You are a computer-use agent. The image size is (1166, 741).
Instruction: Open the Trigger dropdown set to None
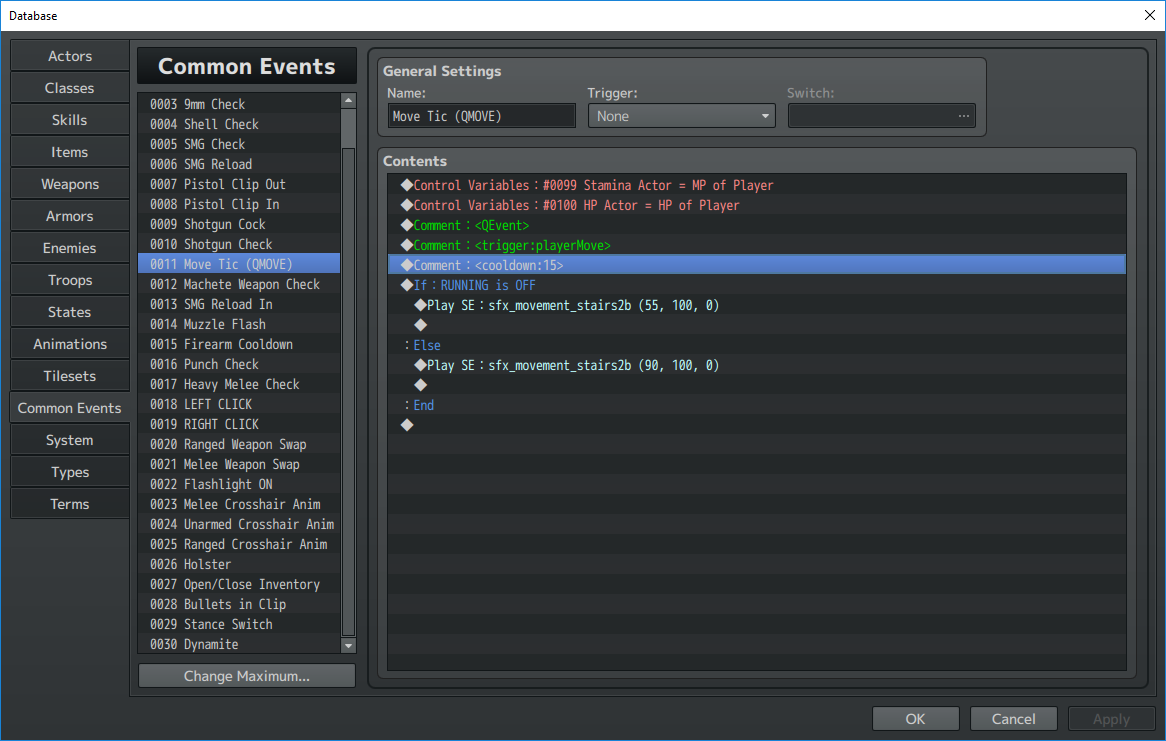coord(681,116)
